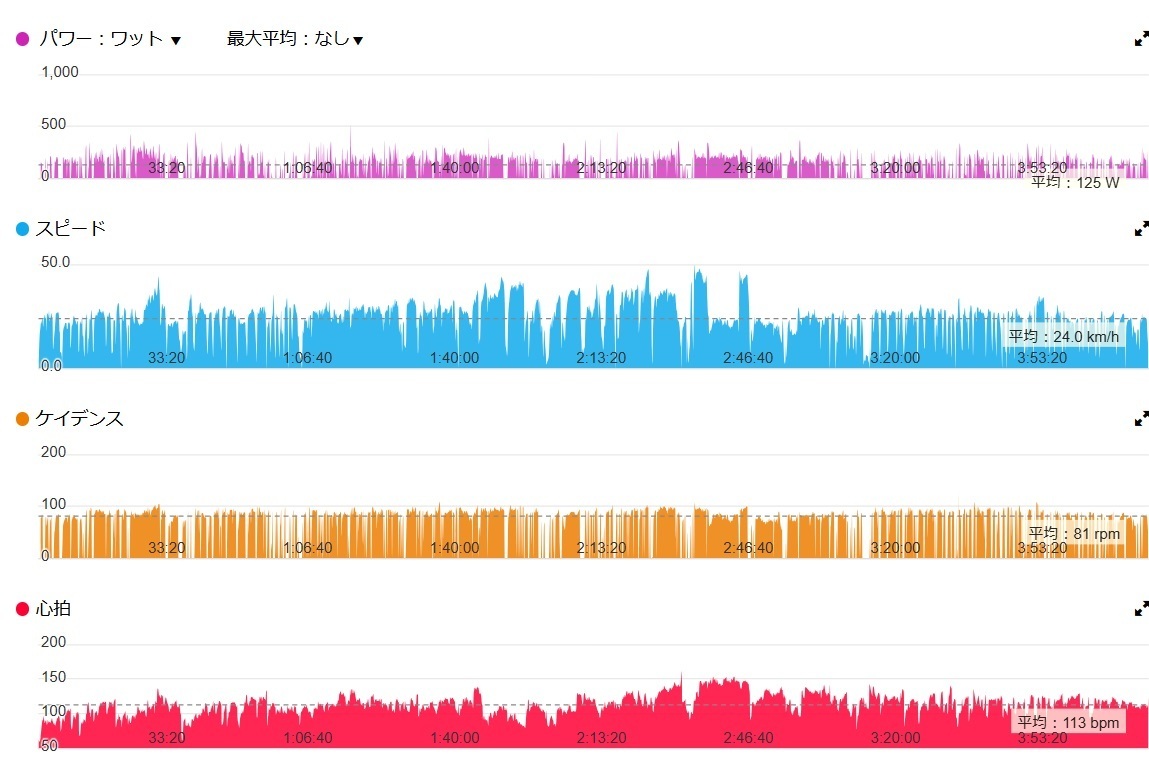Click the 1,000 axis label on power chart
Image resolution: width=1149 pixels, height=775 pixels.
(x=59, y=72)
